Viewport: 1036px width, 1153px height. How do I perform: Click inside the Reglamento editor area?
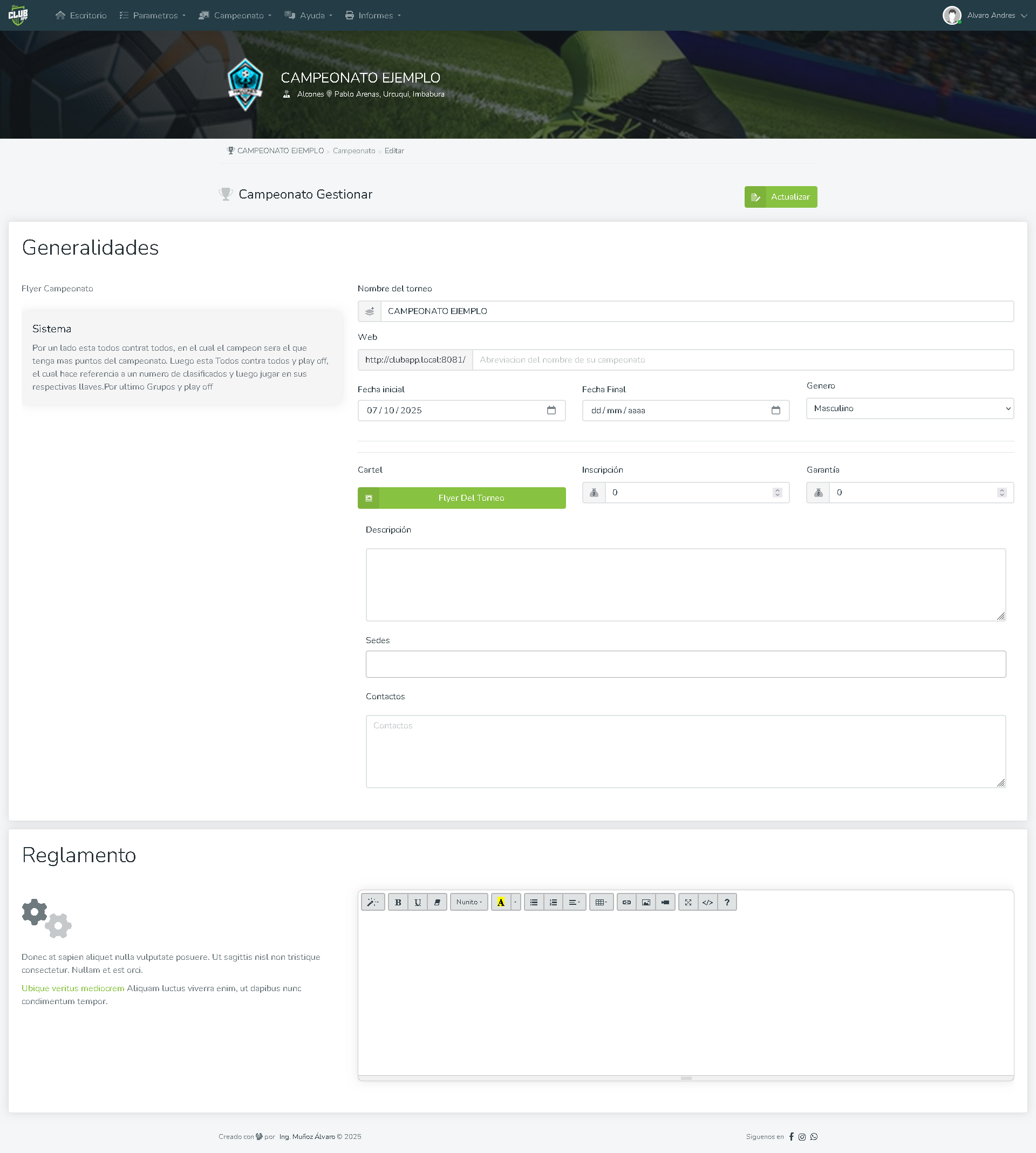pyautogui.click(x=685, y=994)
